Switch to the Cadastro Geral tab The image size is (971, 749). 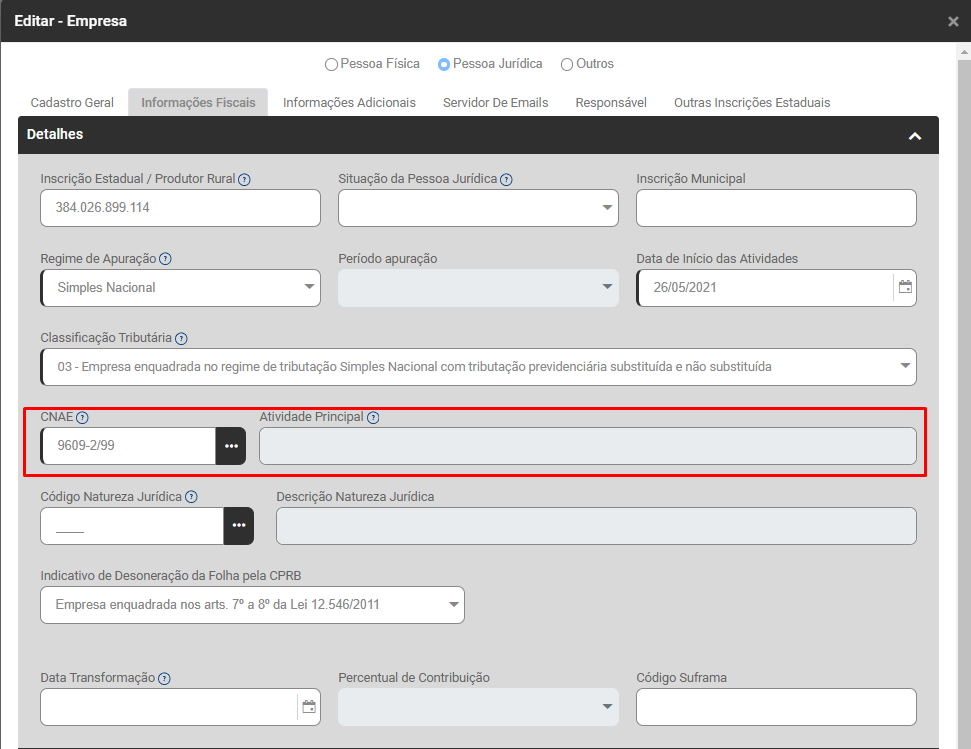tap(72, 102)
